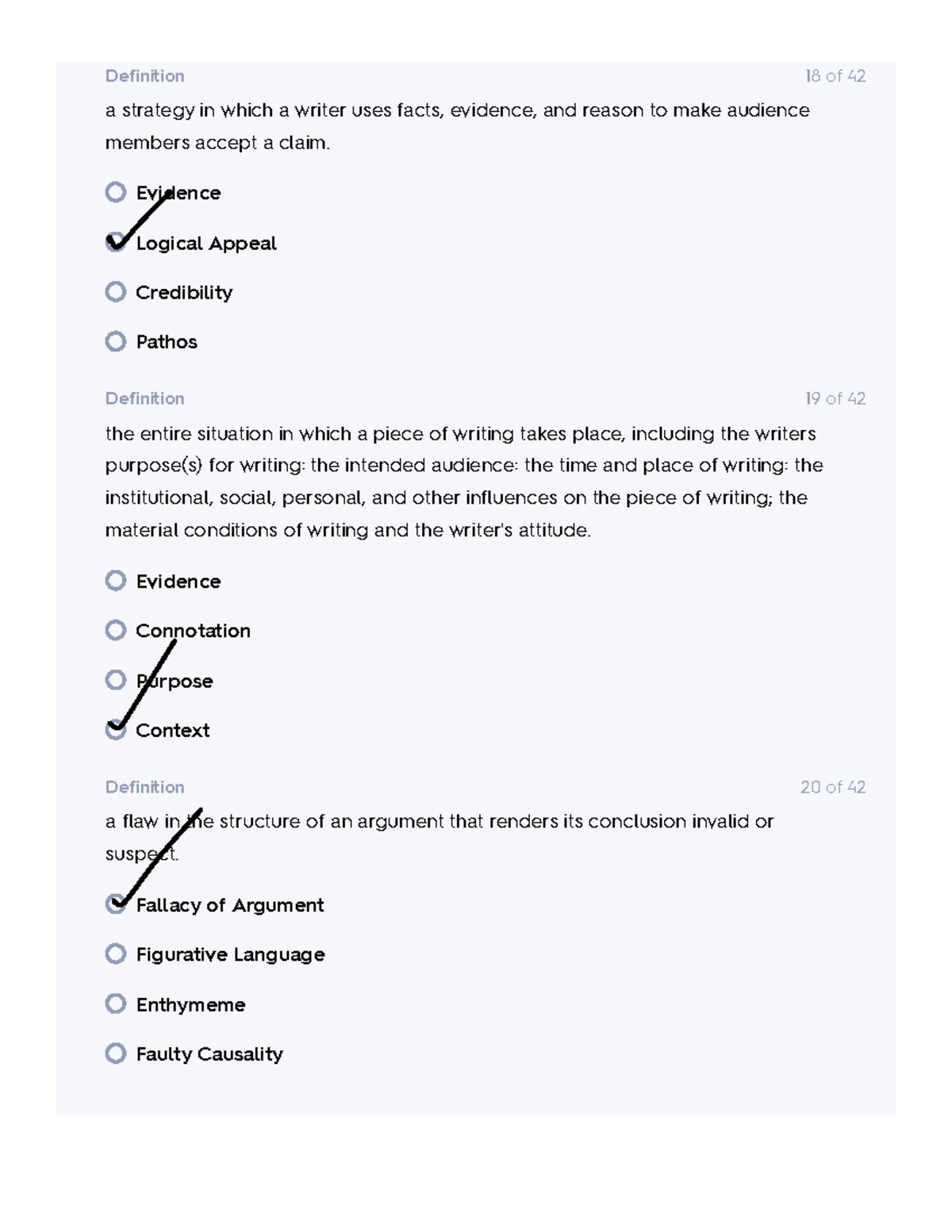
Task: Select Enthymeme as the answer
Action: click(x=116, y=1005)
